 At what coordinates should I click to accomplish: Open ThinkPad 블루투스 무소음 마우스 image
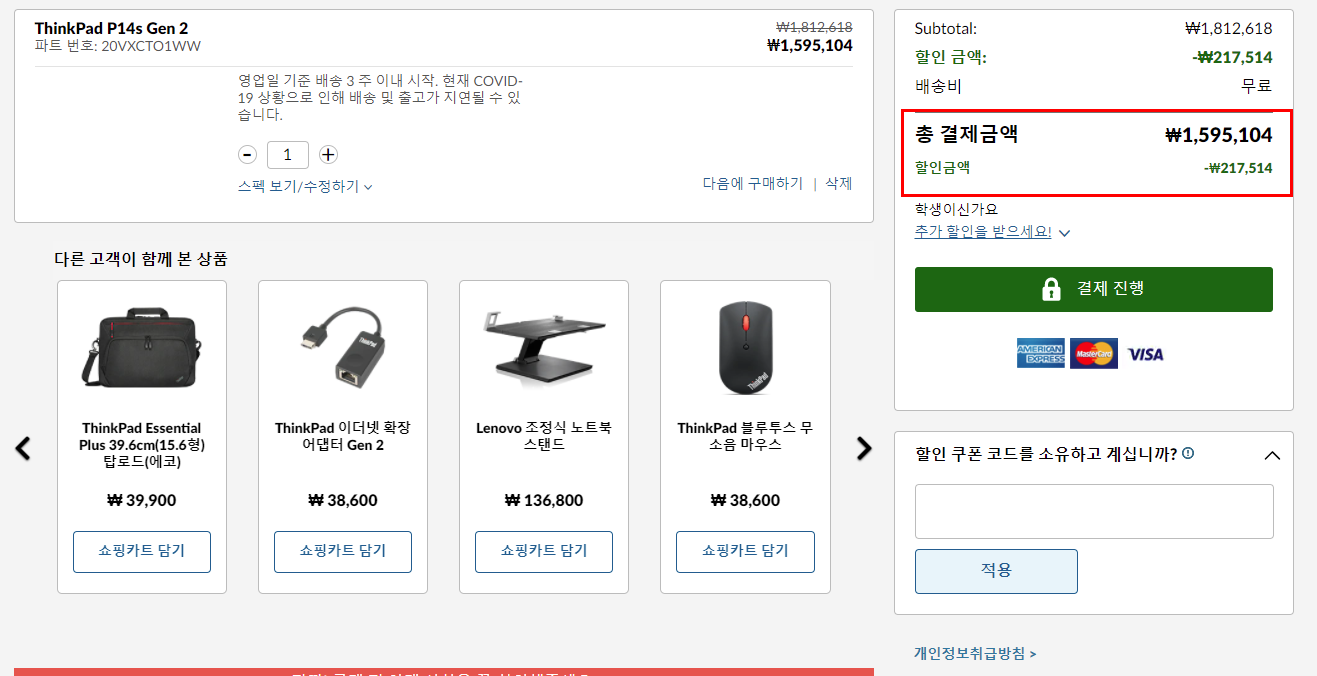click(x=745, y=348)
